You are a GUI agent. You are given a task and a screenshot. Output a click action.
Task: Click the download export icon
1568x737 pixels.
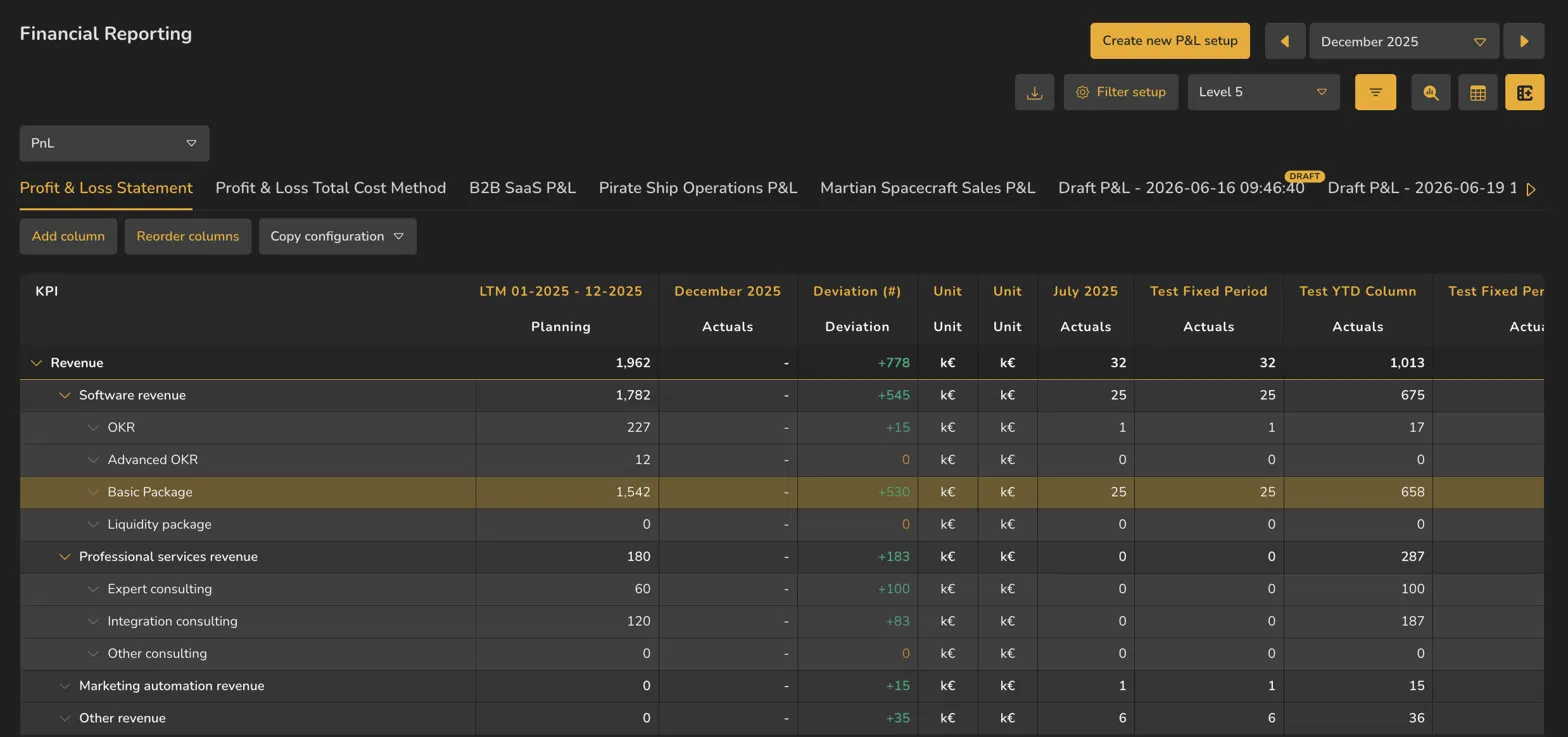click(1034, 92)
